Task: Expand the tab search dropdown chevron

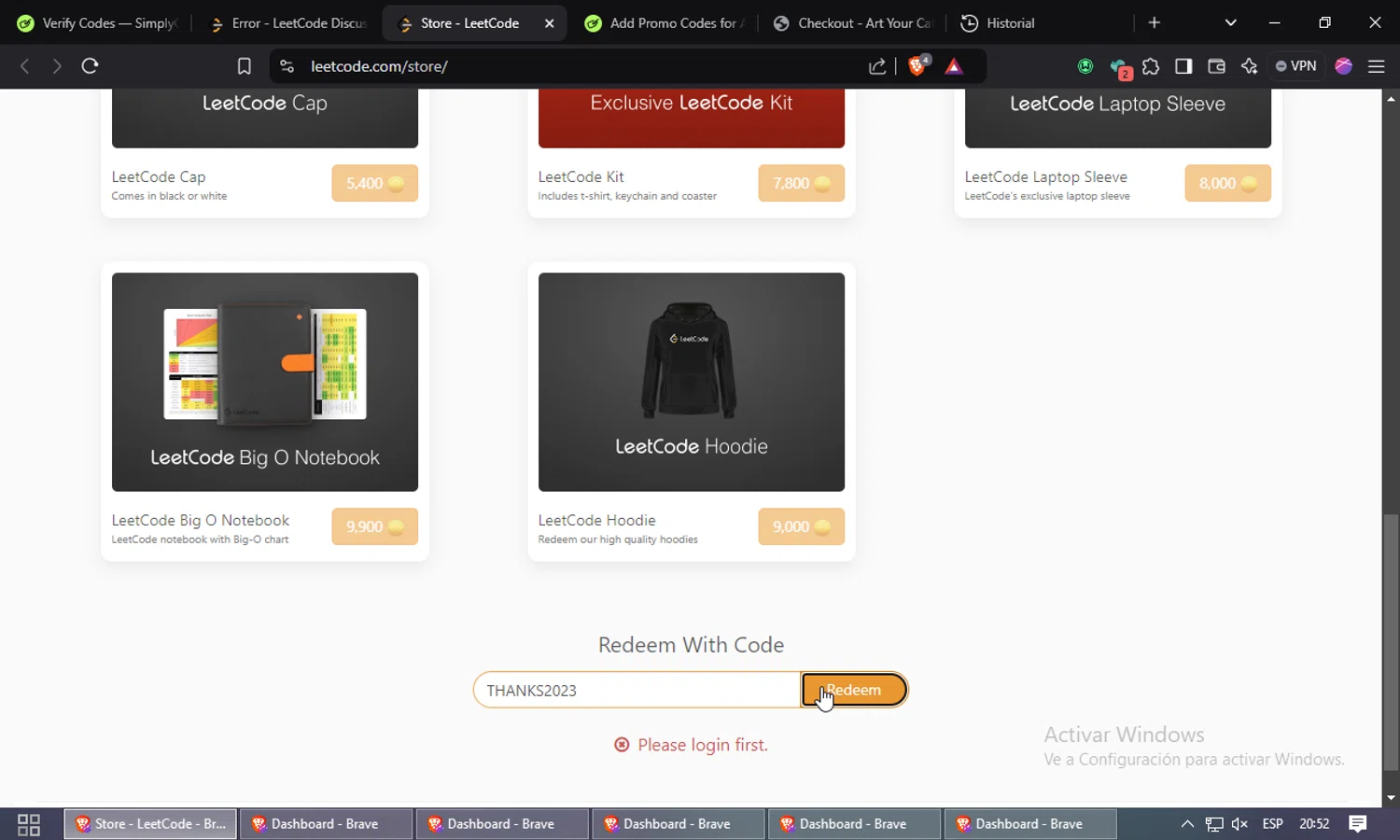Action: point(1230,22)
